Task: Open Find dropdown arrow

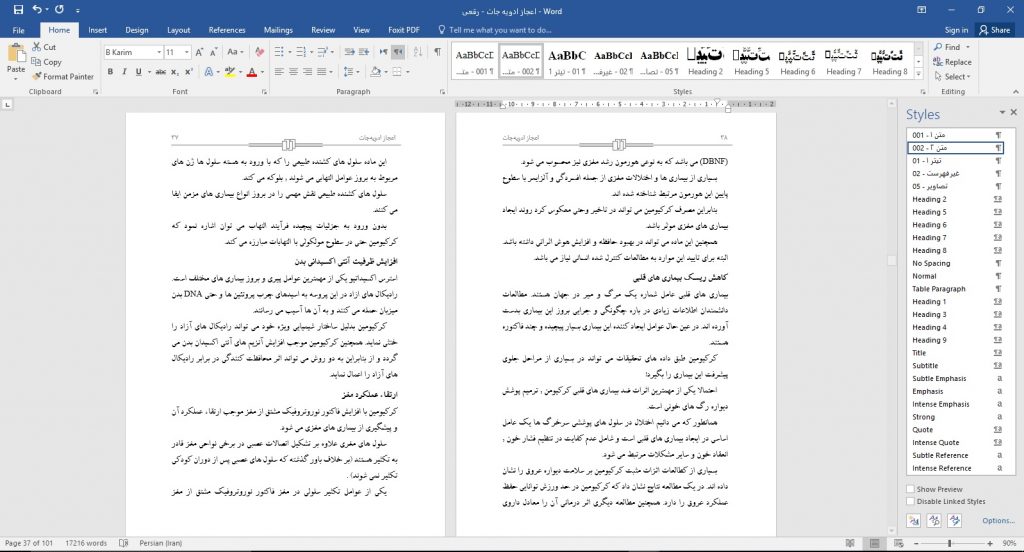Action: click(968, 47)
